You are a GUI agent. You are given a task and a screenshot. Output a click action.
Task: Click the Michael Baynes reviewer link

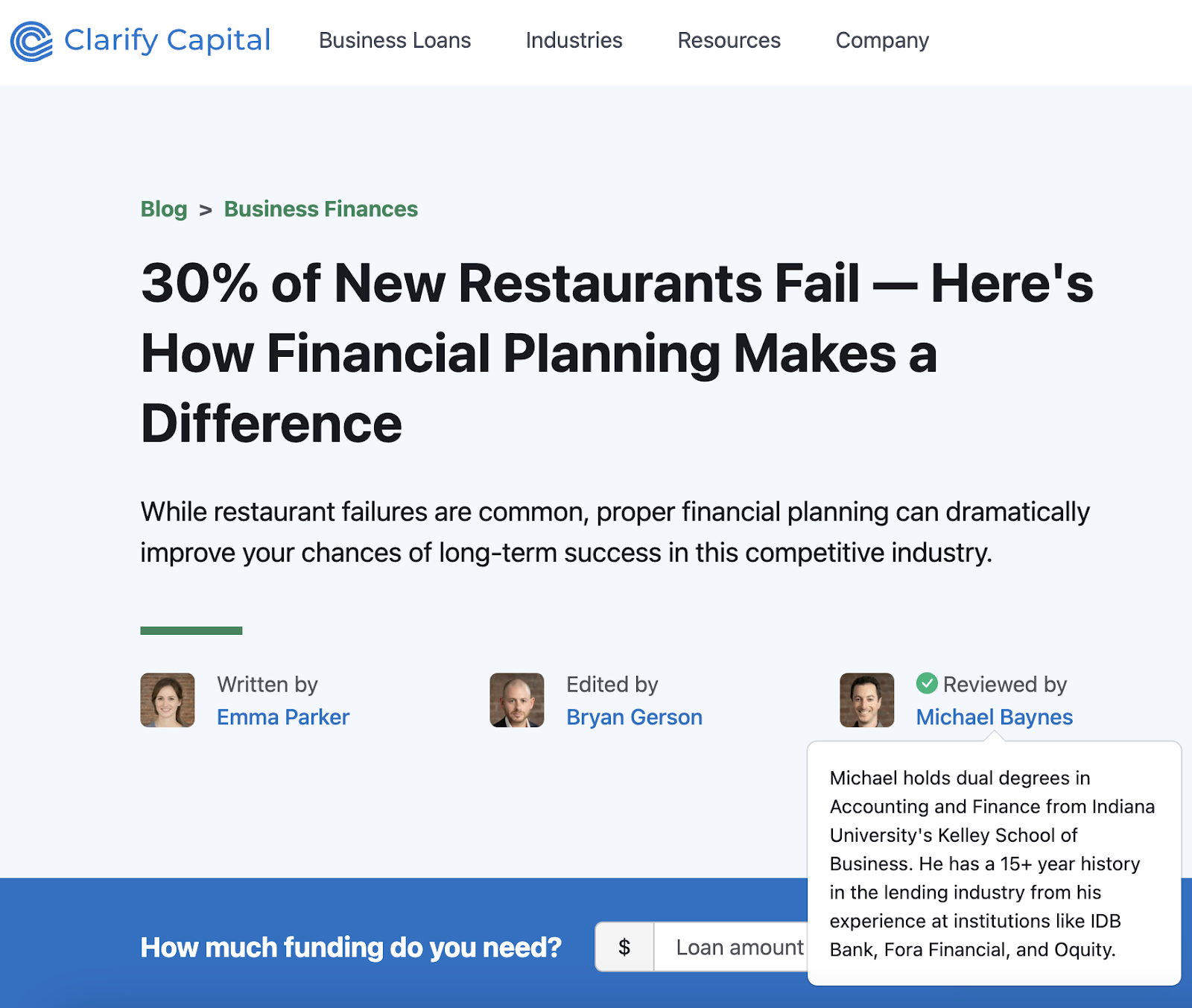pos(994,717)
